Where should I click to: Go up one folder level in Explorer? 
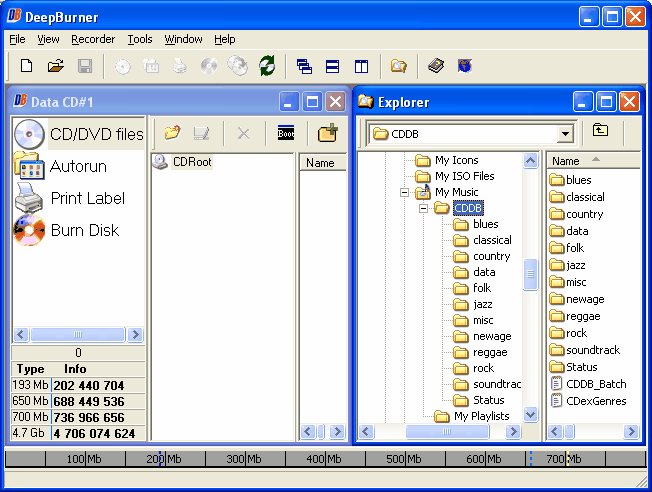pos(600,131)
